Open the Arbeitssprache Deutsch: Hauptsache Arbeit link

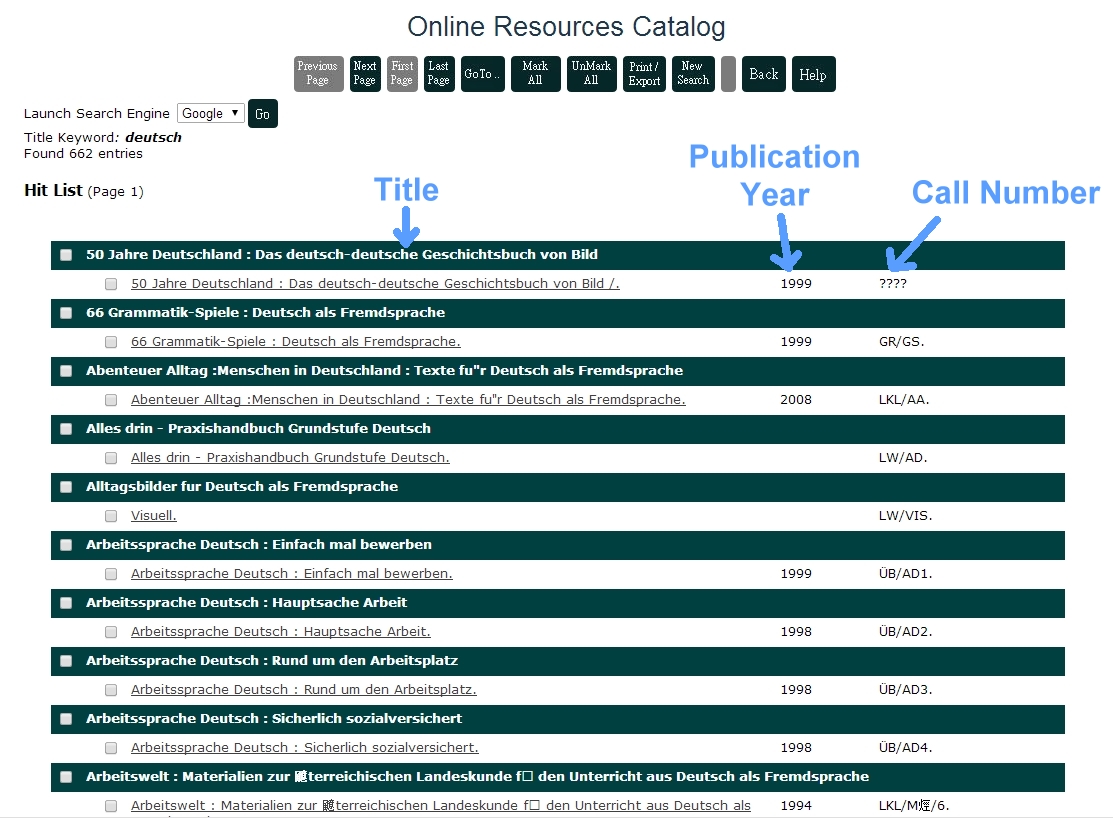coord(280,632)
